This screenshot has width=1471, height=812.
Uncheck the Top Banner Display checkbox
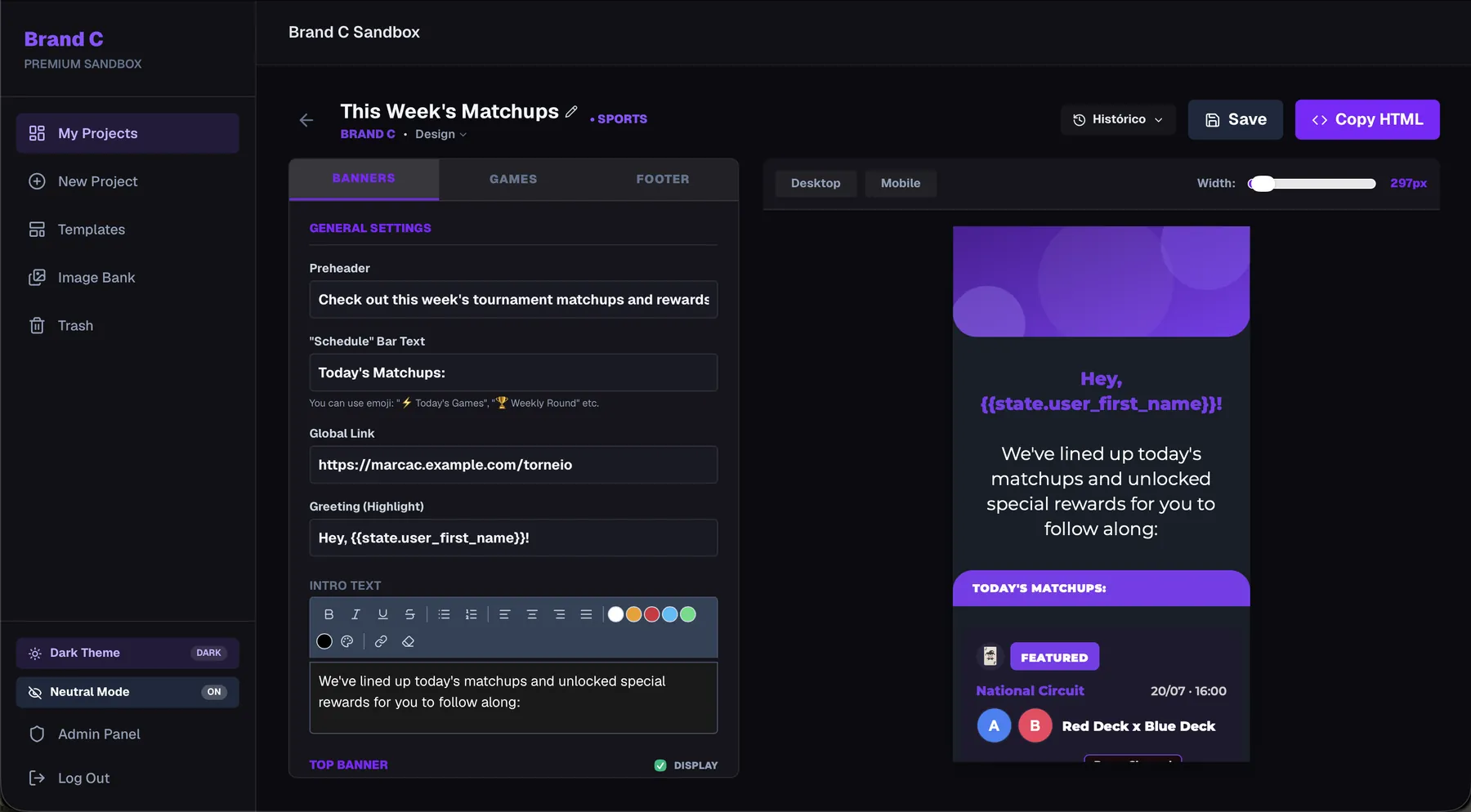[660, 765]
